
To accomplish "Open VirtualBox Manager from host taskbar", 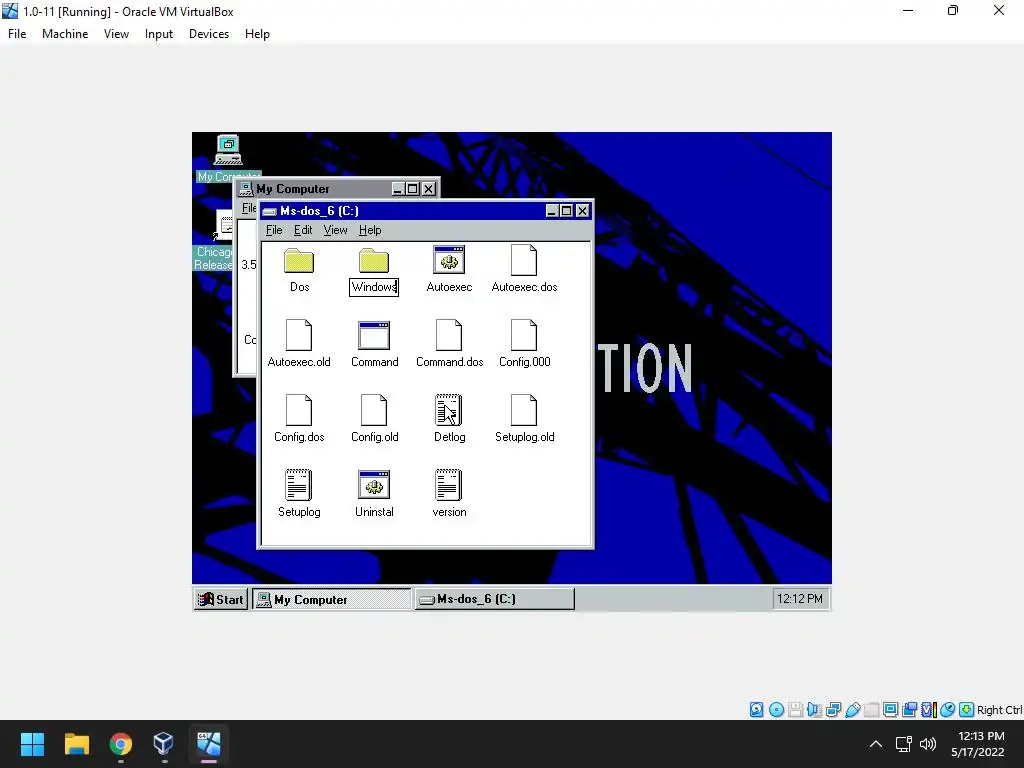I will click(164, 744).
